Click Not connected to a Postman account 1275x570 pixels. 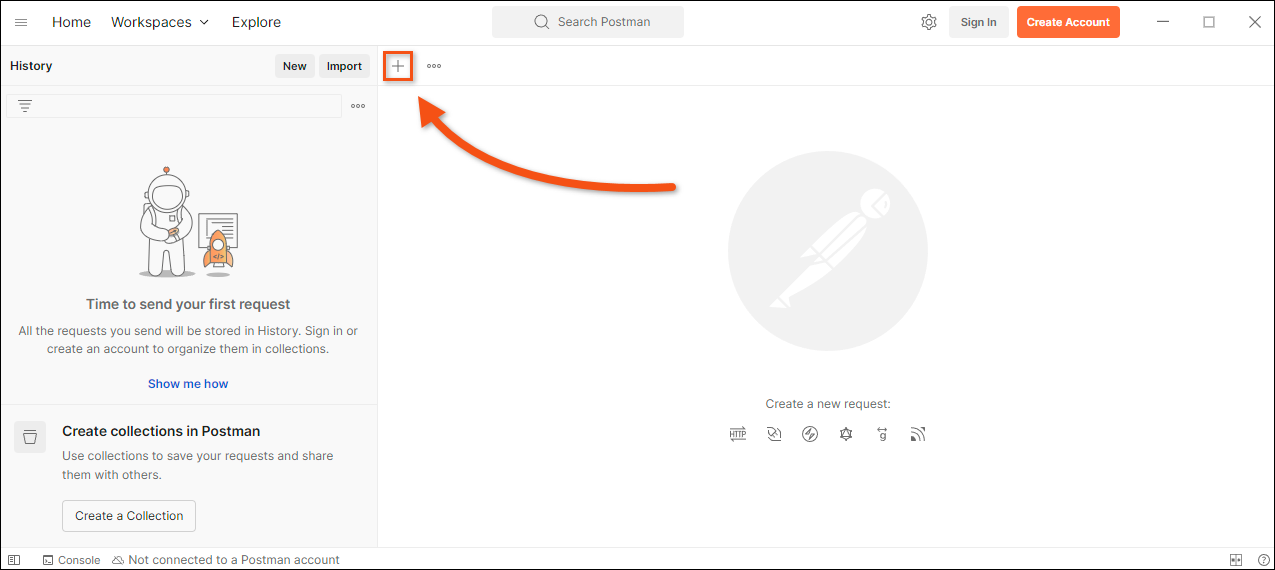(x=226, y=560)
